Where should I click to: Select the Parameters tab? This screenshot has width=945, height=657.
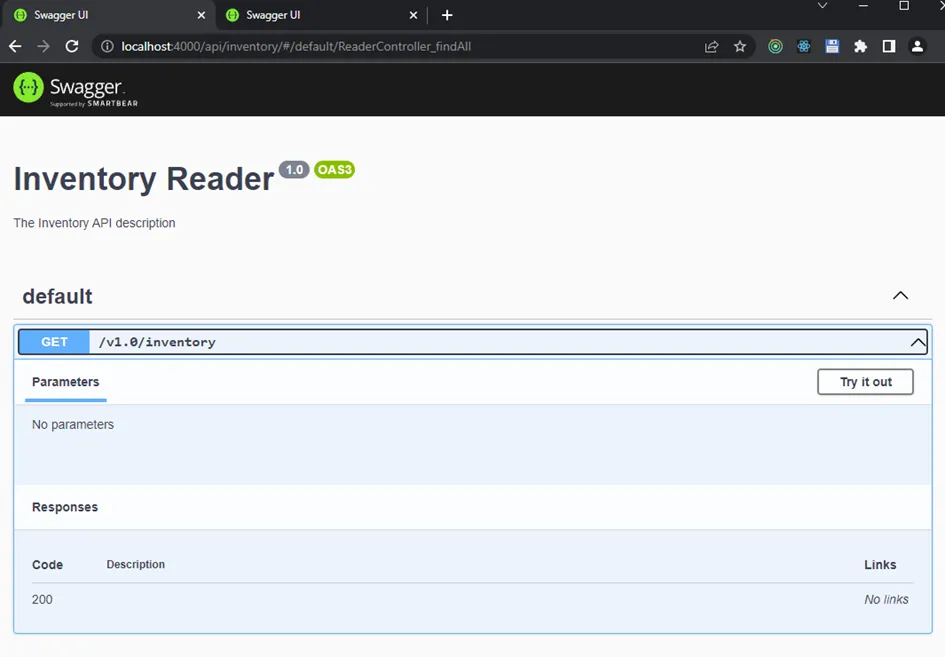66,382
